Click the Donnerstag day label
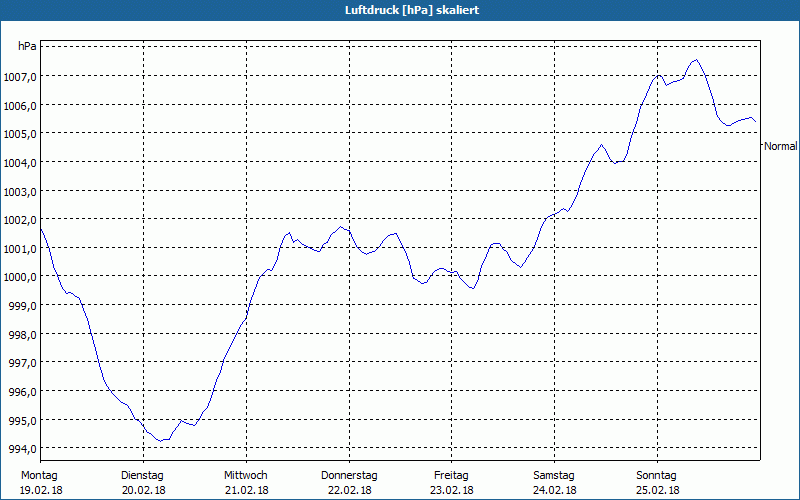Image resolution: width=800 pixels, height=500 pixels. pos(349,476)
